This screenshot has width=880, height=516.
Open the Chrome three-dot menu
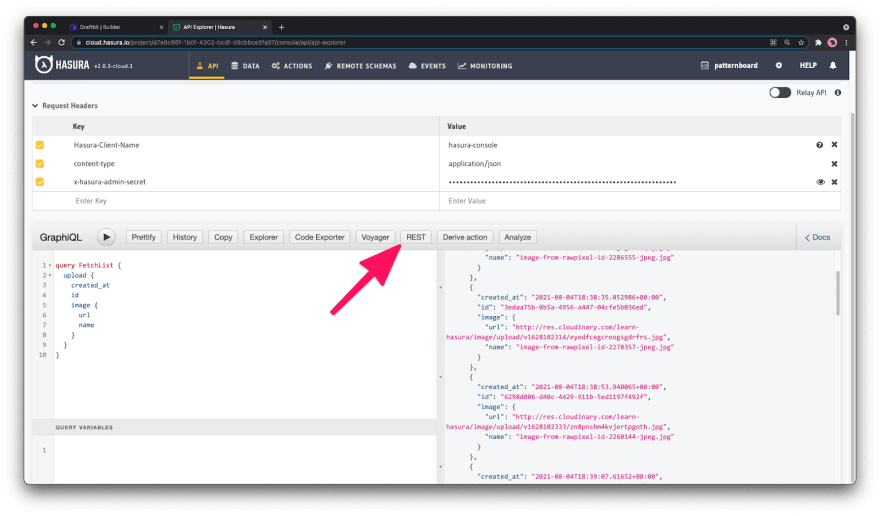coord(846,42)
